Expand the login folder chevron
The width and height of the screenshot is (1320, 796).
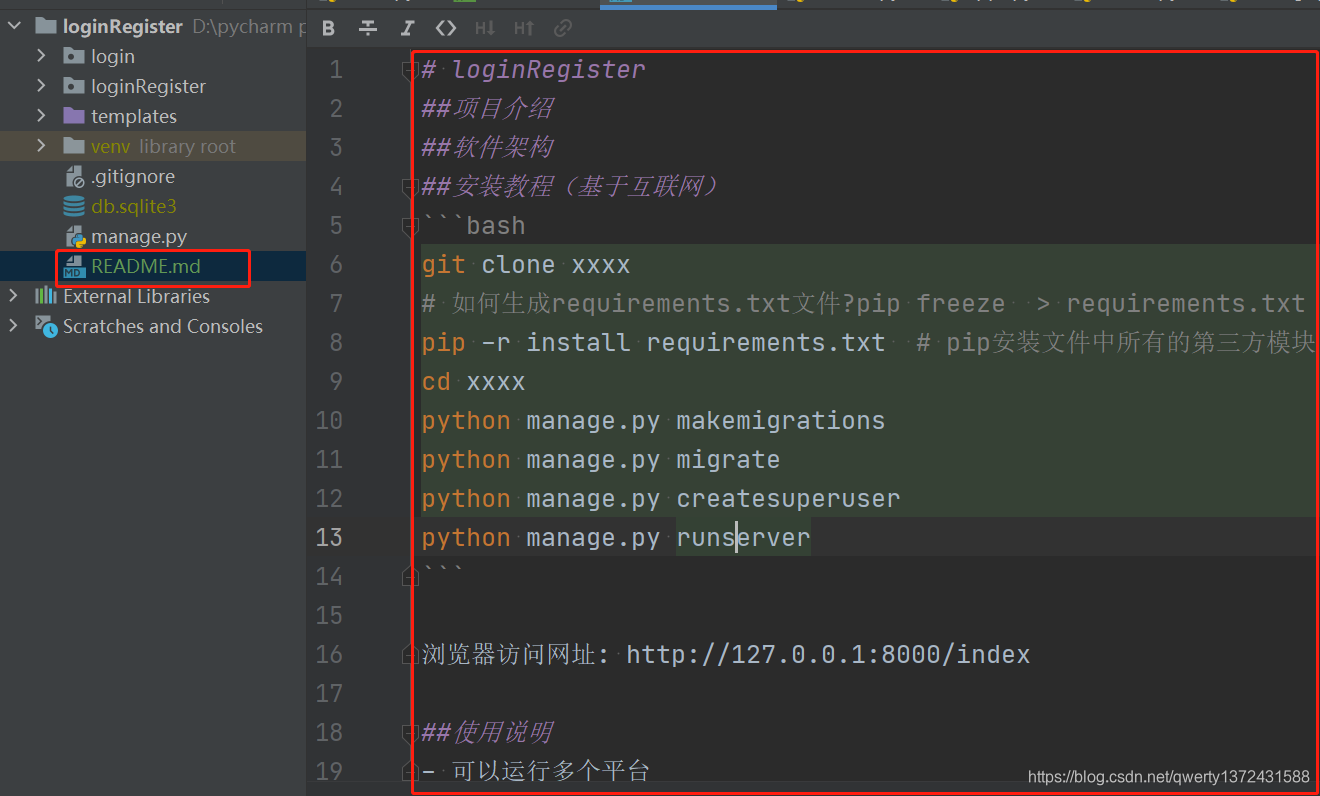(x=41, y=56)
